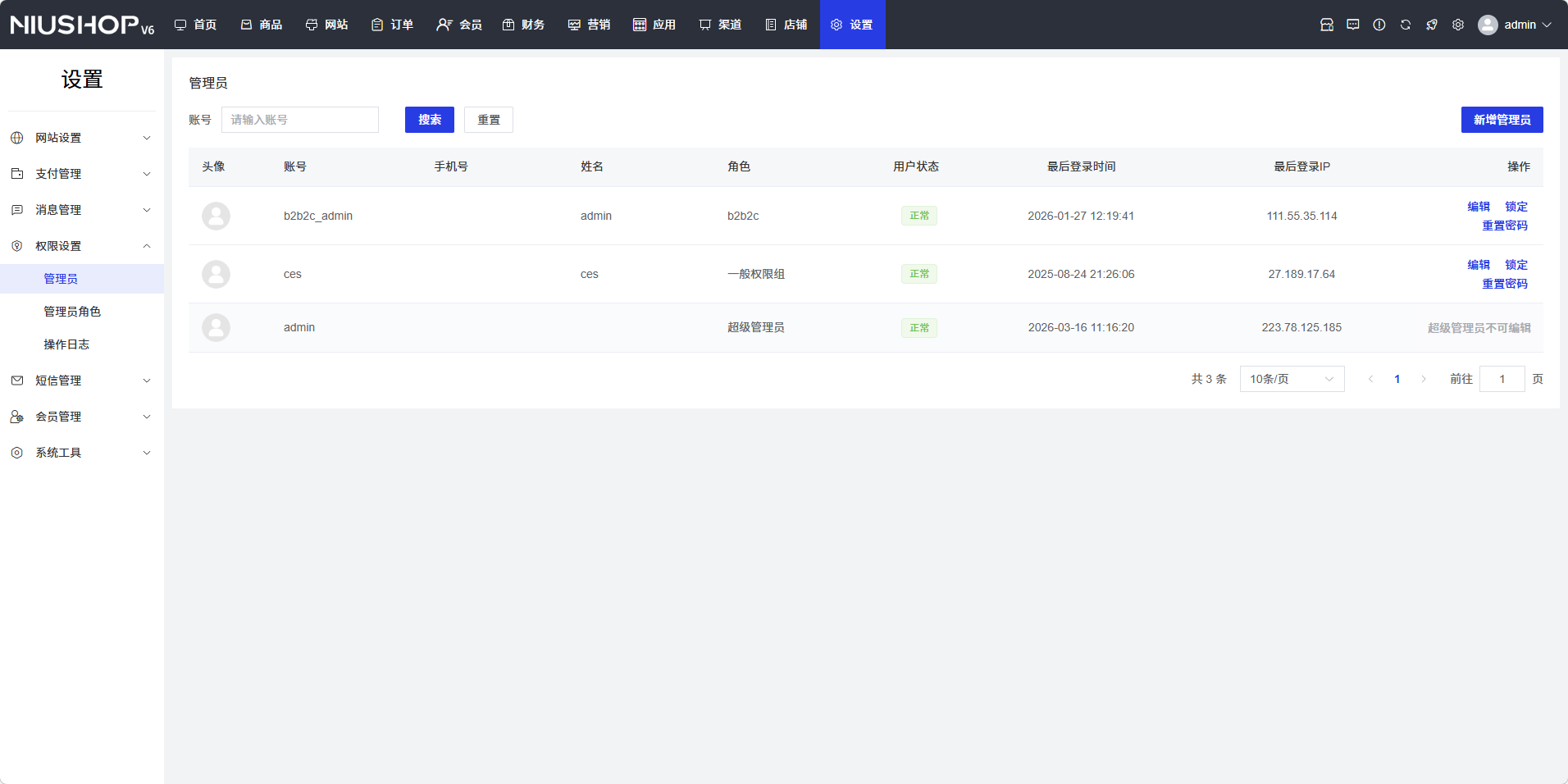Click 锁定 for the ces account
1568x784 pixels.
(x=1516, y=265)
